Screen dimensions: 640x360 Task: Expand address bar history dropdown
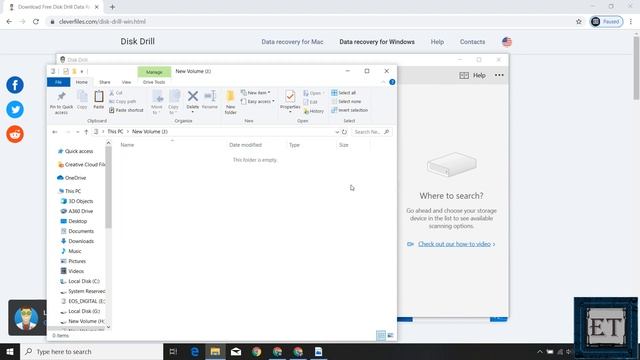tap(337, 132)
